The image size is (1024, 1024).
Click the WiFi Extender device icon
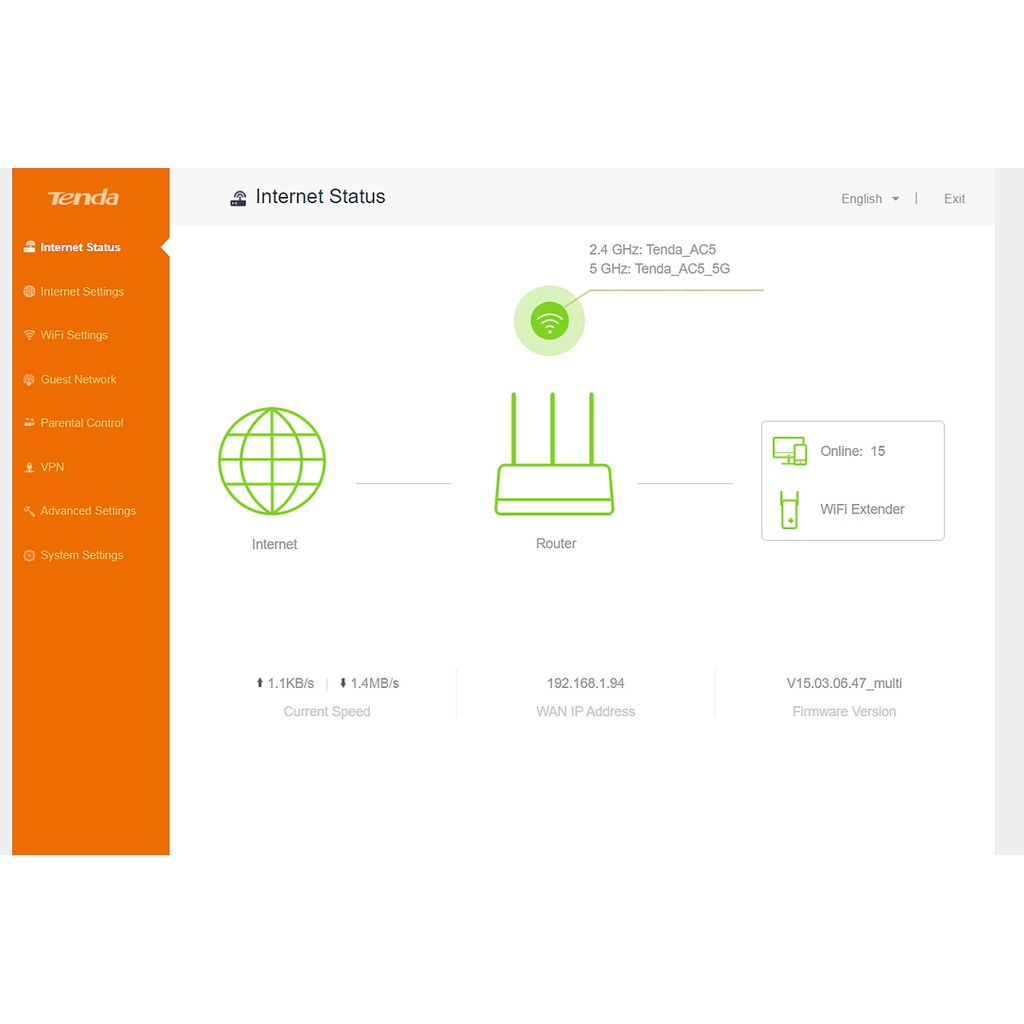790,509
